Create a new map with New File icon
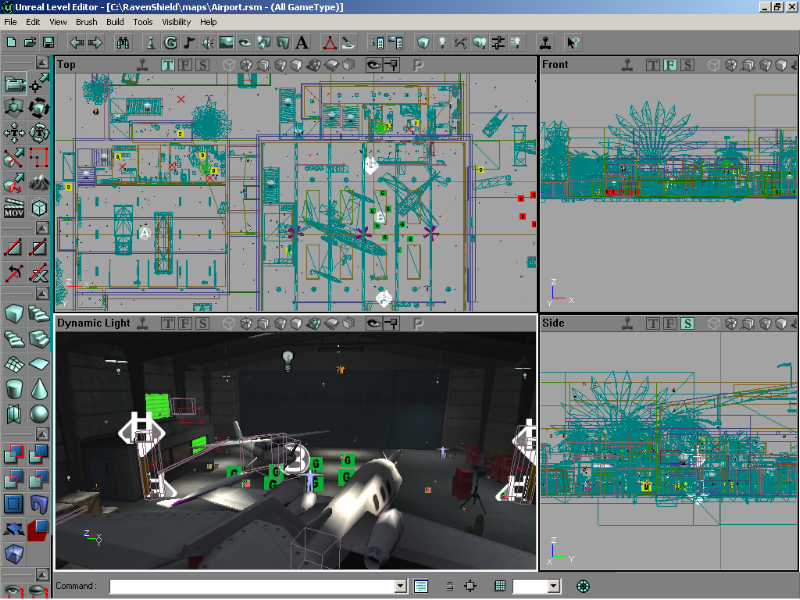This screenshot has height=600, width=800. point(11,43)
